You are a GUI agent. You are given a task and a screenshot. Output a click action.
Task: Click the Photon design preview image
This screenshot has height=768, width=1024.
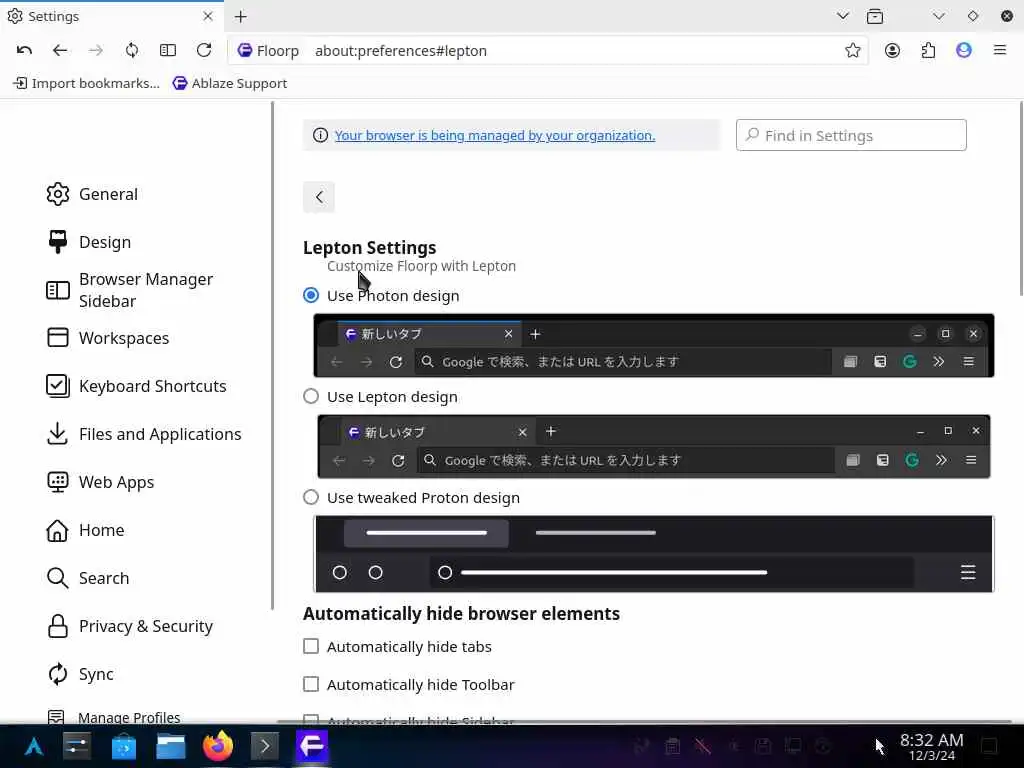654,345
